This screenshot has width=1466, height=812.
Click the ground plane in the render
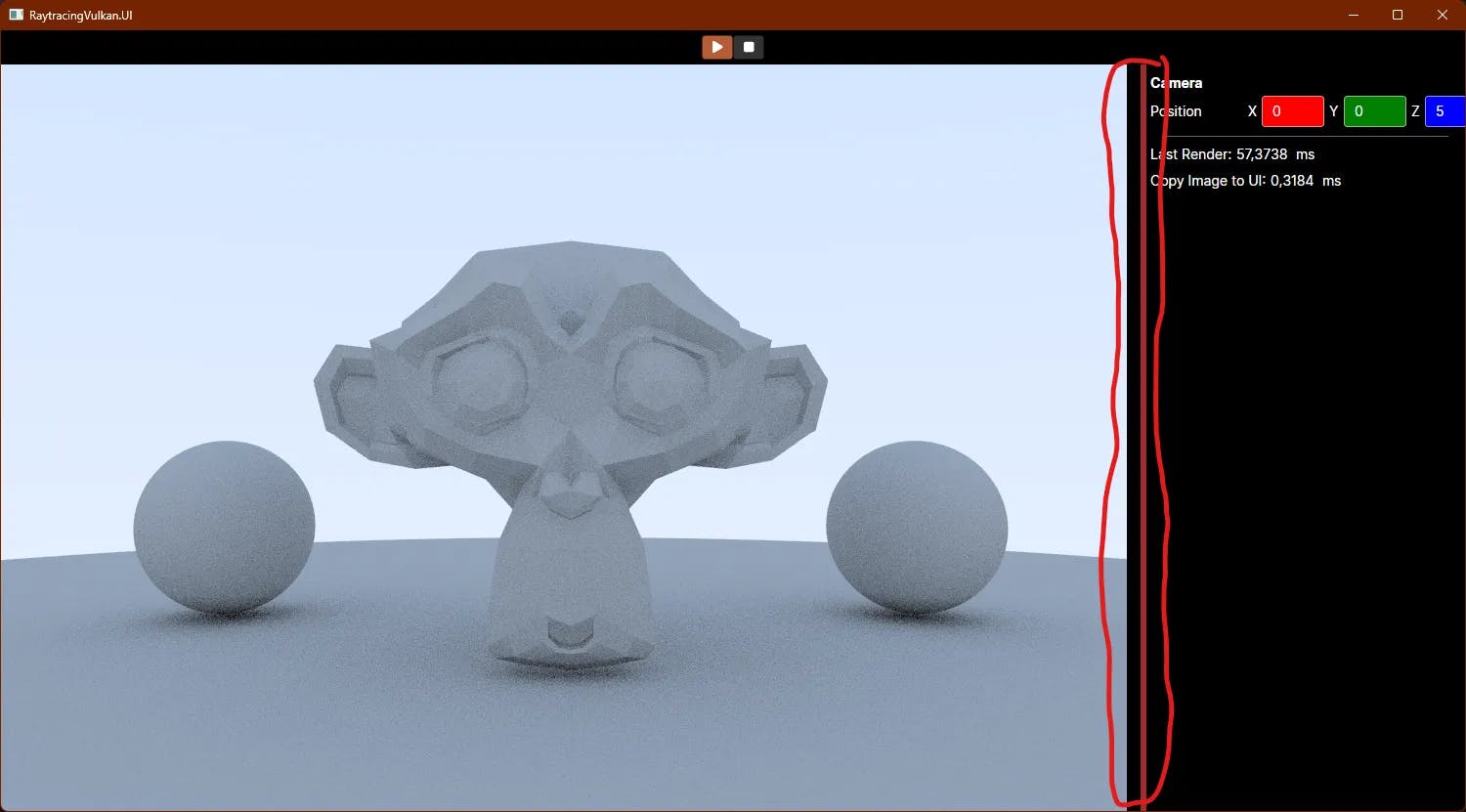pos(391,704)
